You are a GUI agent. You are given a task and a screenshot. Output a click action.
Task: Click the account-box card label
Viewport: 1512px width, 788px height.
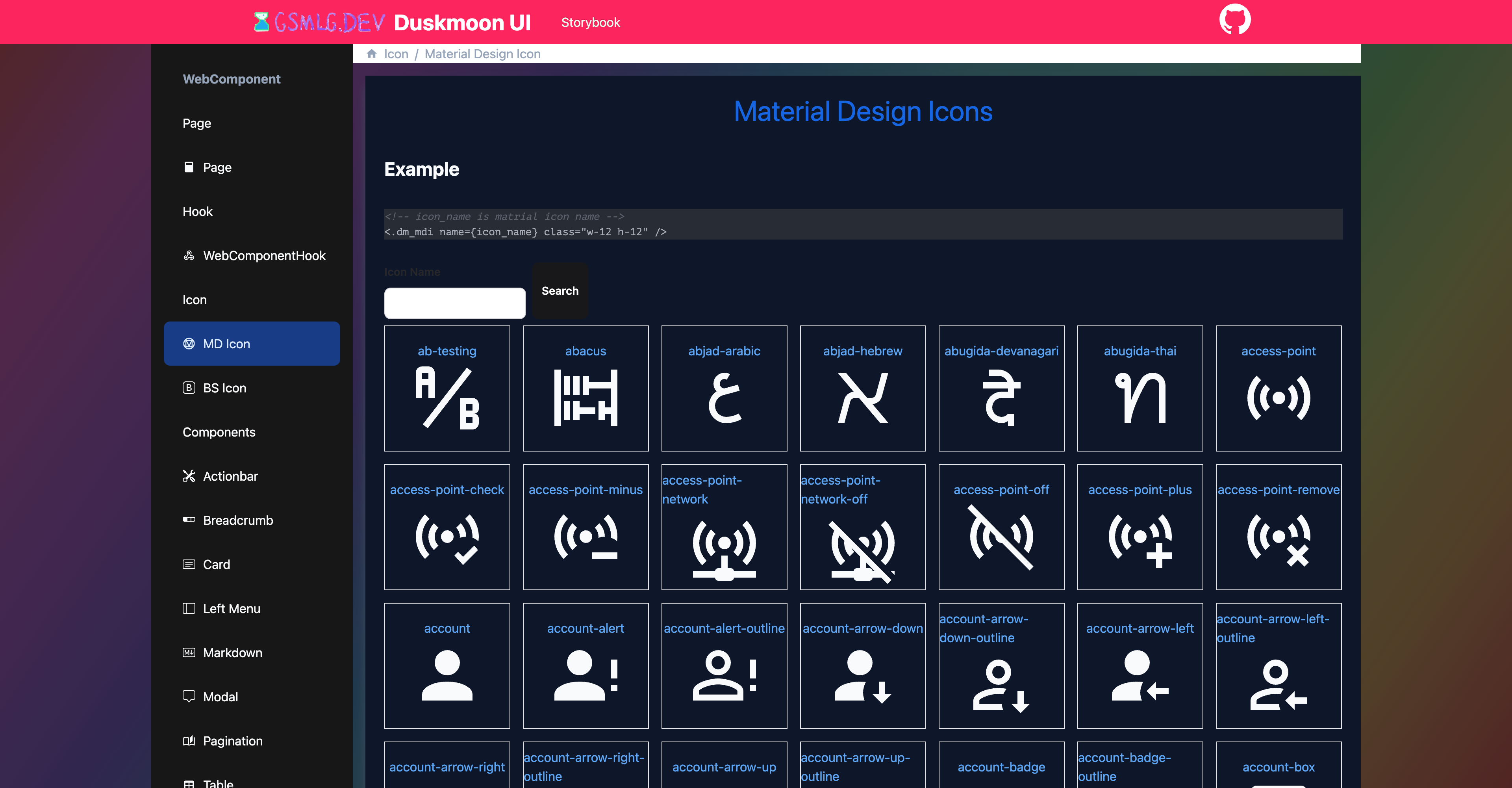(1278, 767)
